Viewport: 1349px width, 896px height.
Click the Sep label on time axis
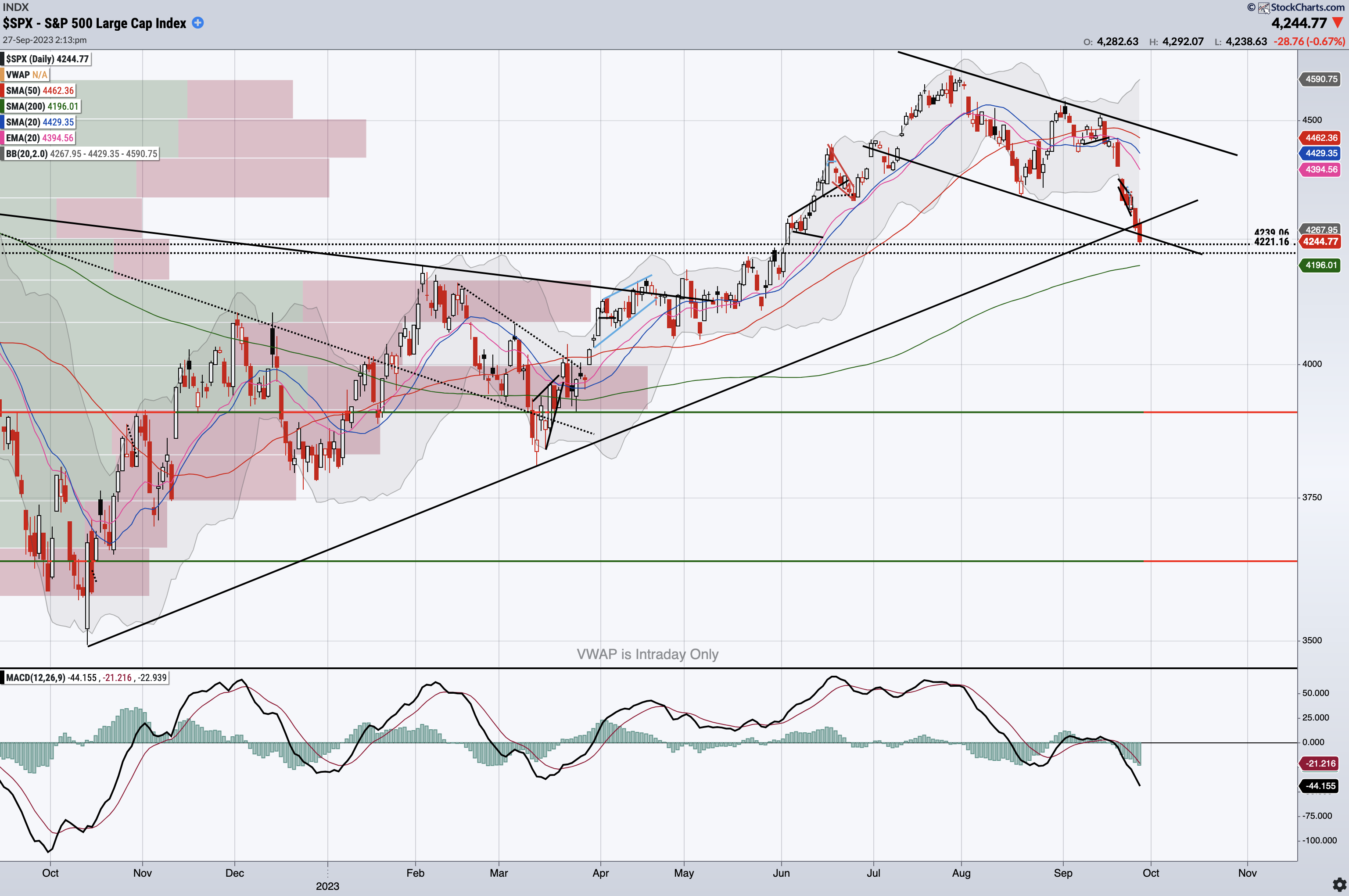1063,873
